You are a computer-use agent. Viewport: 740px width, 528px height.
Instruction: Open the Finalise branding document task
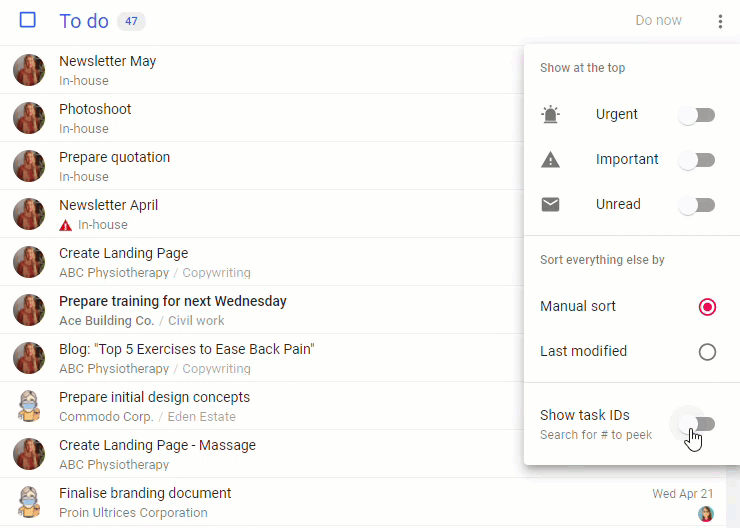pyautogui.click(x=145, y=493)
